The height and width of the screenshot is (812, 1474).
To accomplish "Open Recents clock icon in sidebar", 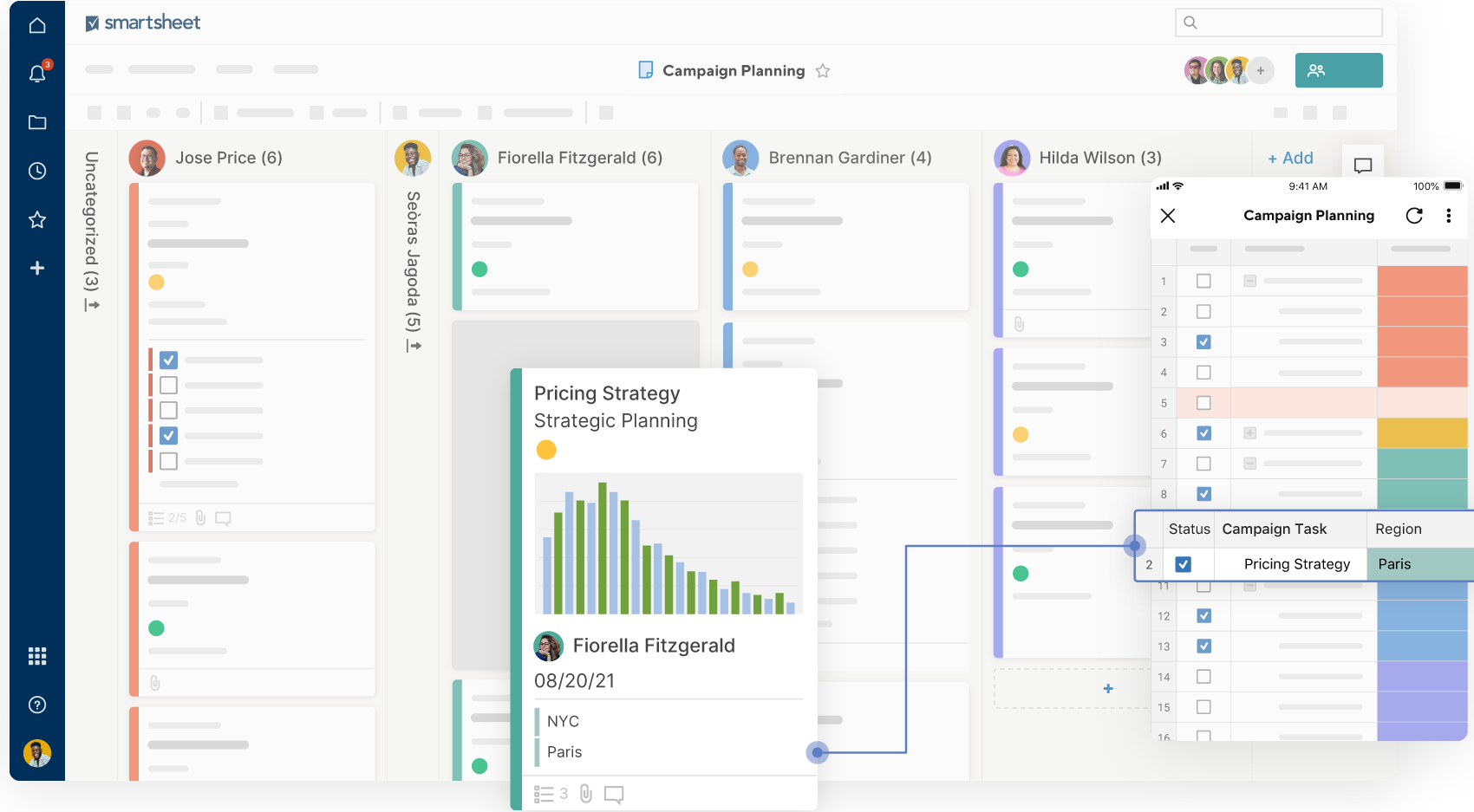I will click(x=37, y=171).
